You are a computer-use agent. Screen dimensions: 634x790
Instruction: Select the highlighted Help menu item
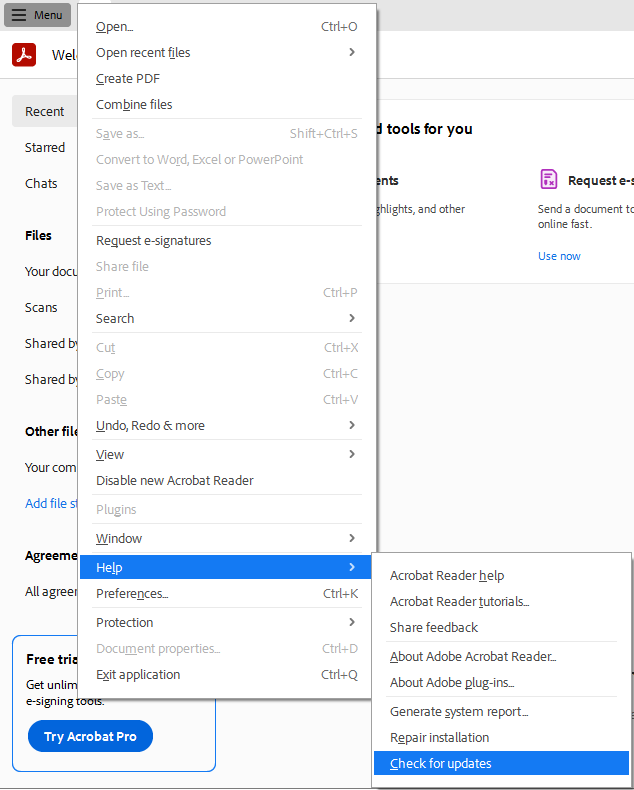click(226, 567)
